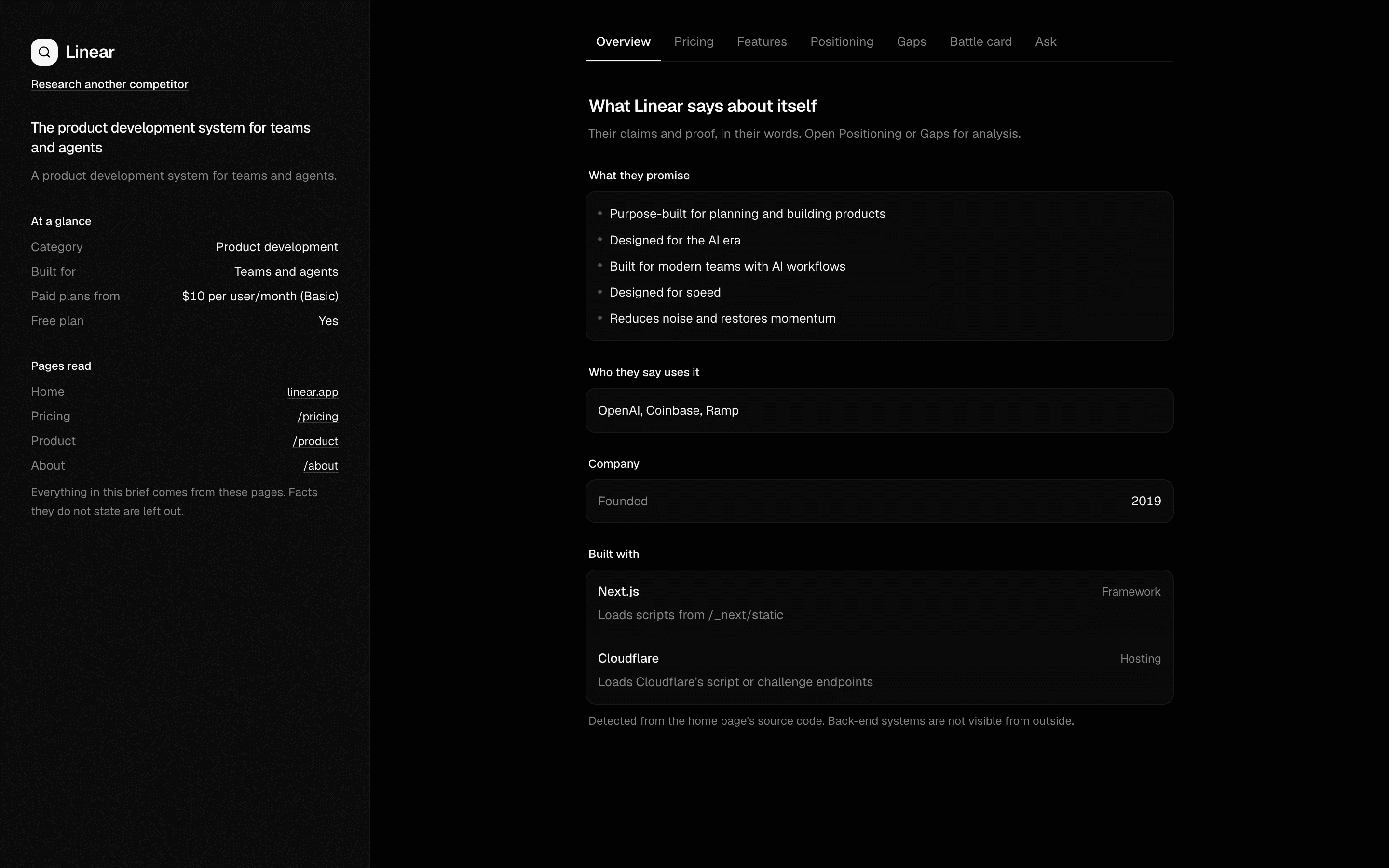Click the 'Hosting' label for Cloudflare
The height and width of the screenshot is (868, 1389).
pyautogui.click(x=1140, y=659)
